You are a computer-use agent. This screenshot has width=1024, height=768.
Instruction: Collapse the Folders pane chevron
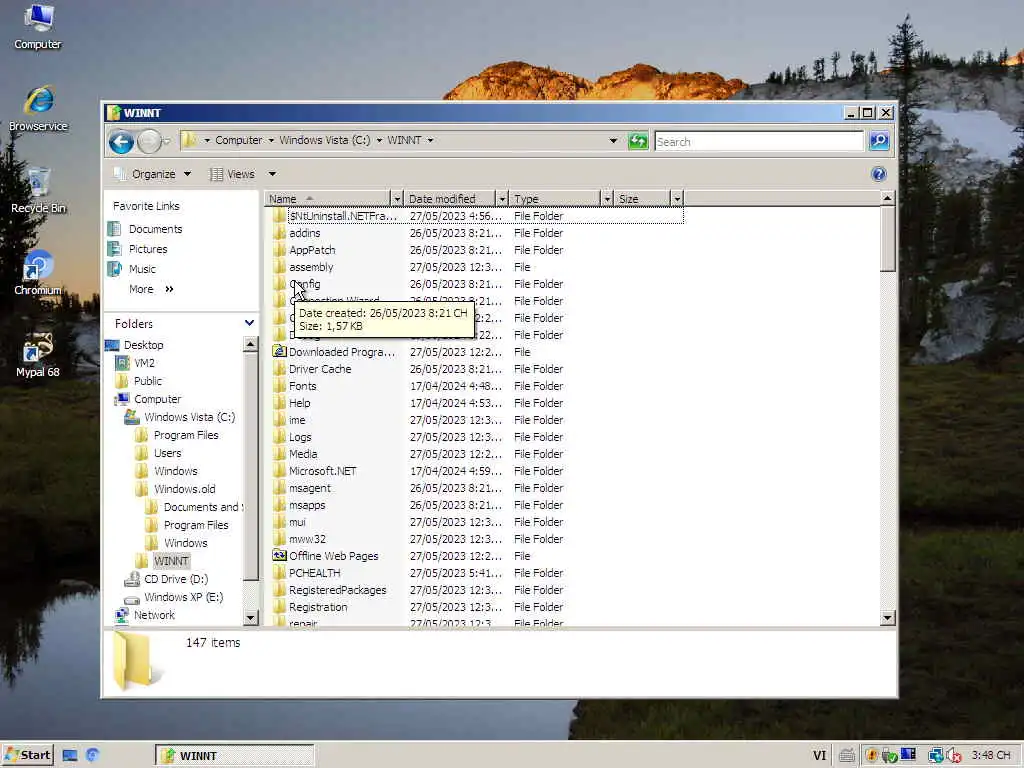click(x=249, y=323)
